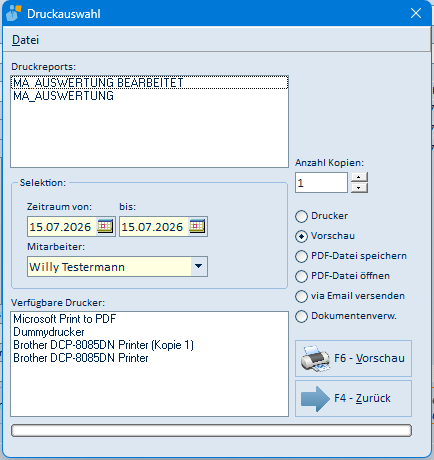Click the Druckauswahl app icon in title bar
Image resolution: width=434 pixels, height=460 pixels.
pyautogui.click(x=13, y=13)
